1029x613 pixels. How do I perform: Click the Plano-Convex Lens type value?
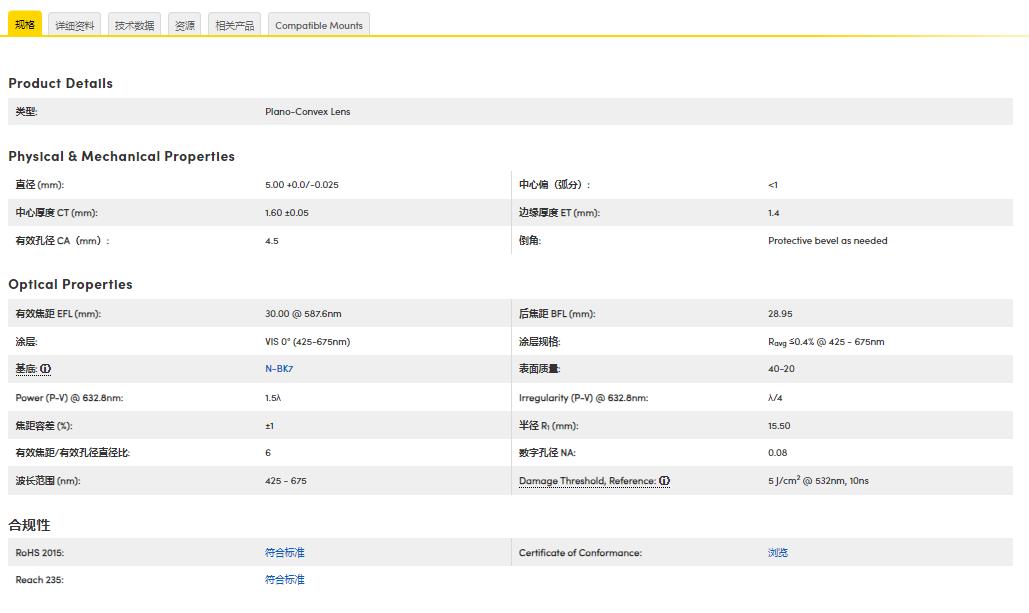coord(308,112)
